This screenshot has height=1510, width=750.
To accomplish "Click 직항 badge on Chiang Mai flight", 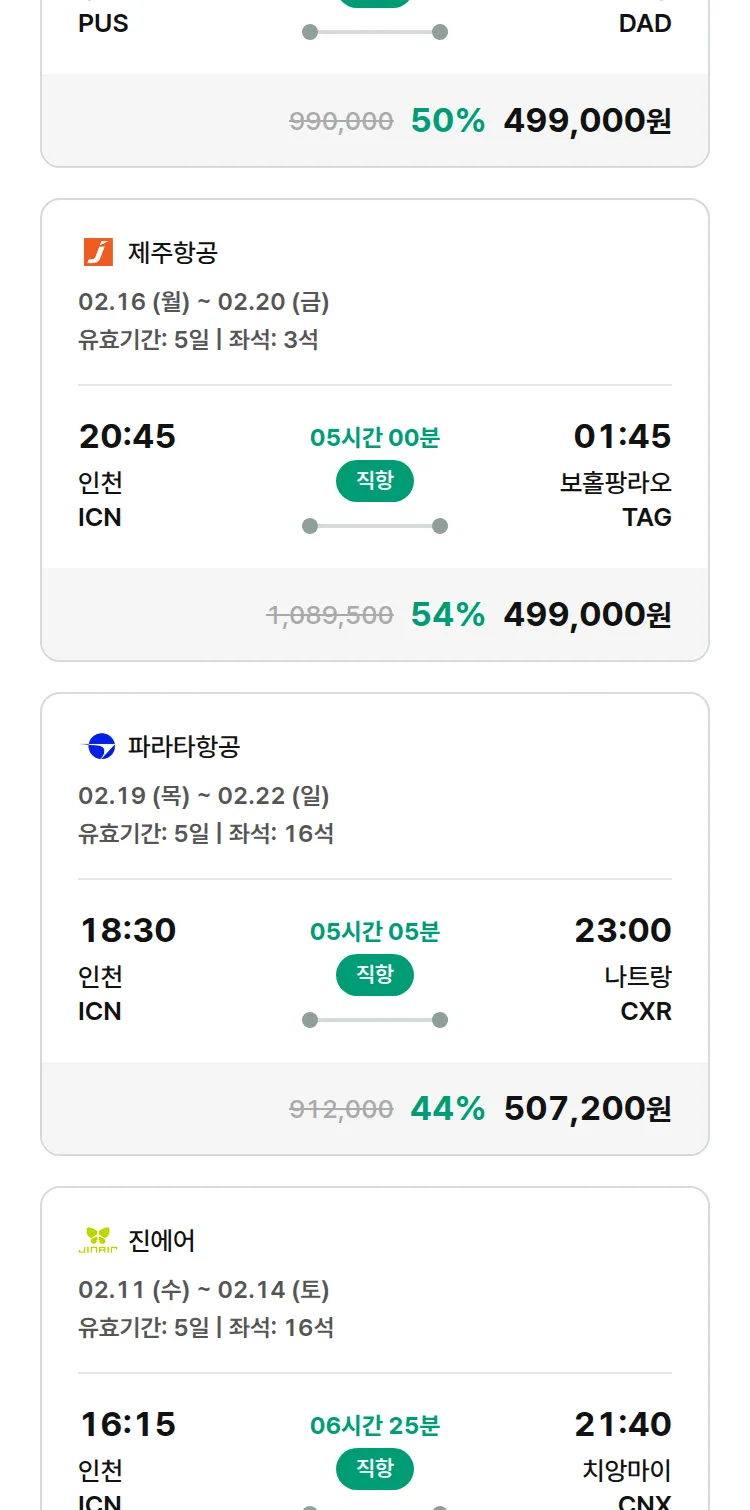I will pos(374,1469).
